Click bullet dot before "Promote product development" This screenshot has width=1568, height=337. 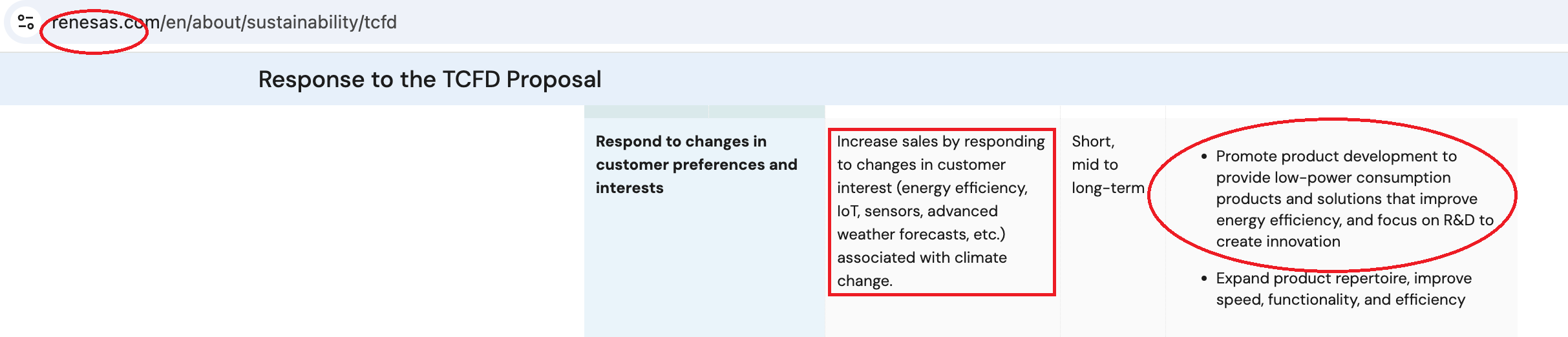(x=1203, y=156)
